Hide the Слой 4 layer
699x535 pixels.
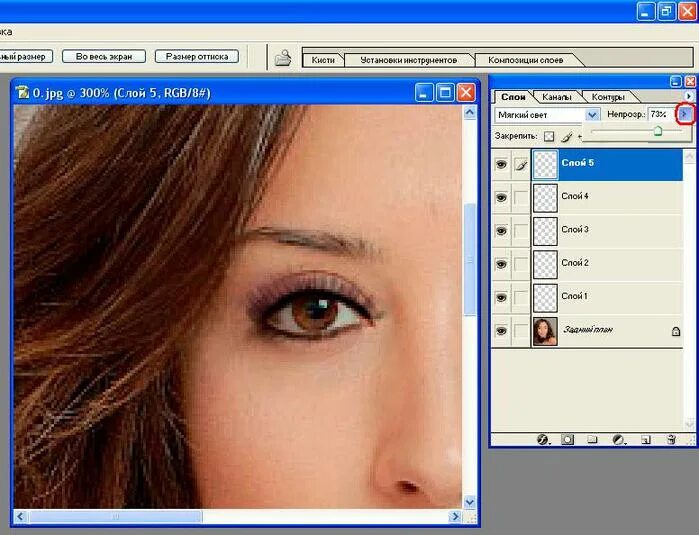click(501, 198)
